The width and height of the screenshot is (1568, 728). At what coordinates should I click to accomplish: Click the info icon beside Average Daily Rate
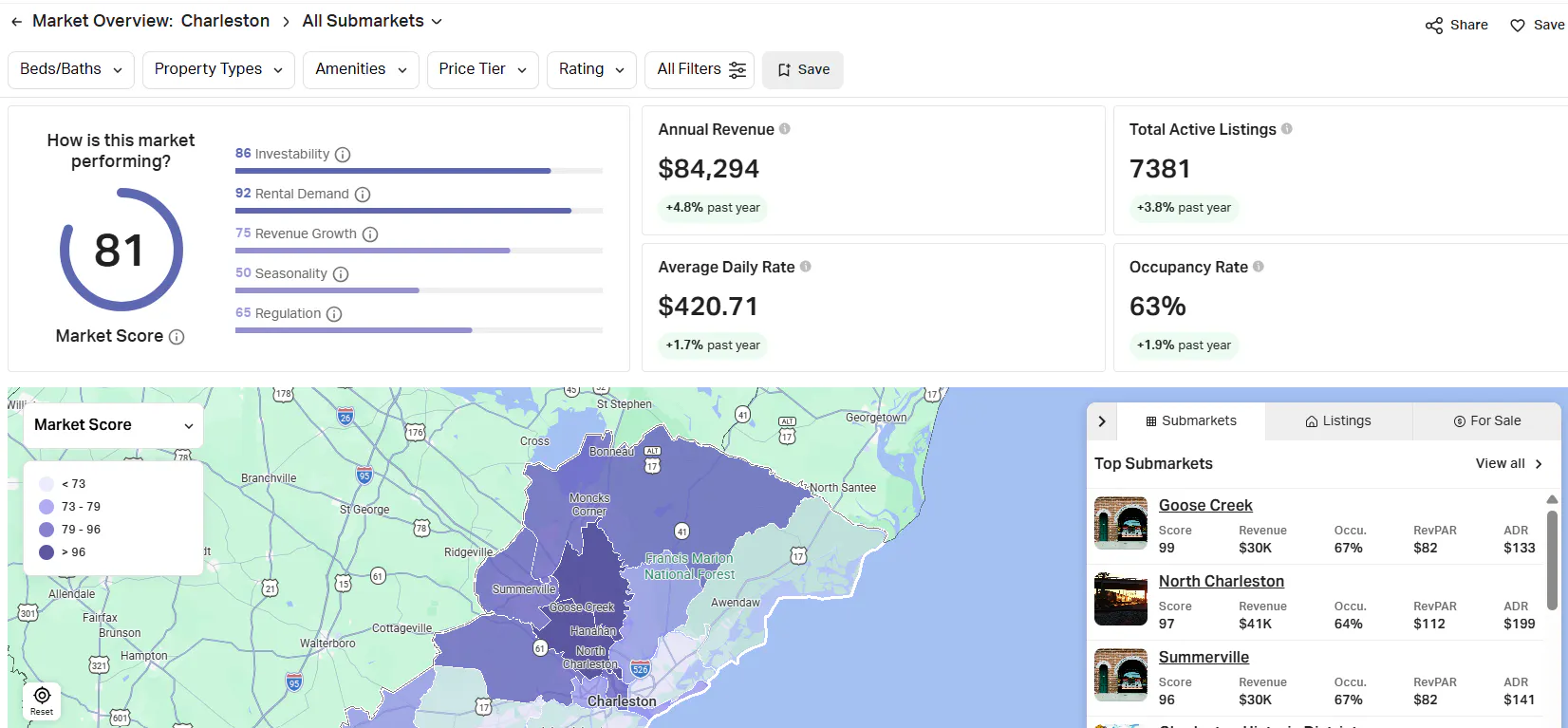806,267
